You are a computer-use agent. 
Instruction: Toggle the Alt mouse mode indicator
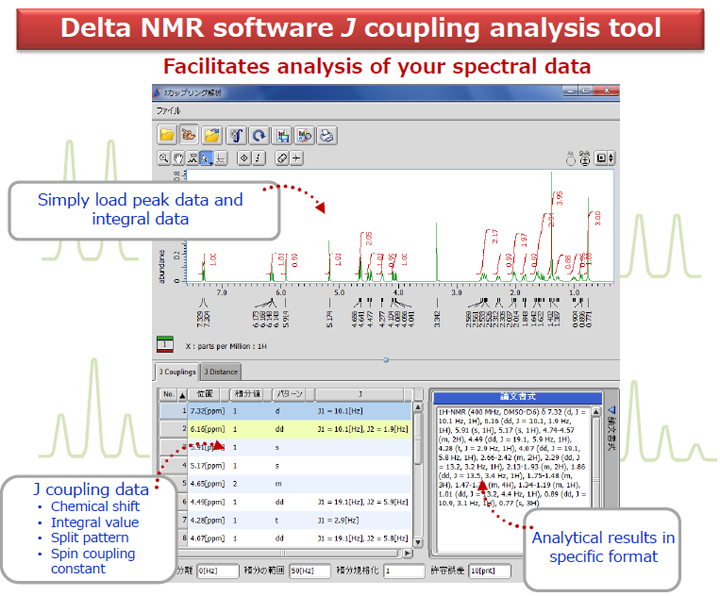point(570,158)
